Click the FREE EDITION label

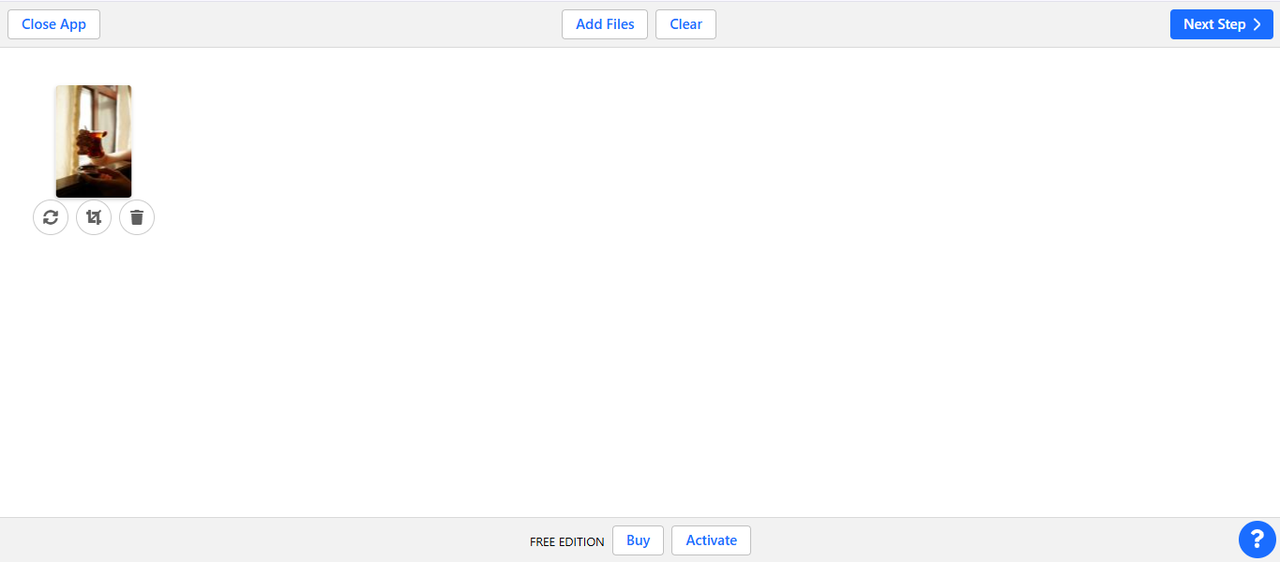(567, 542)
